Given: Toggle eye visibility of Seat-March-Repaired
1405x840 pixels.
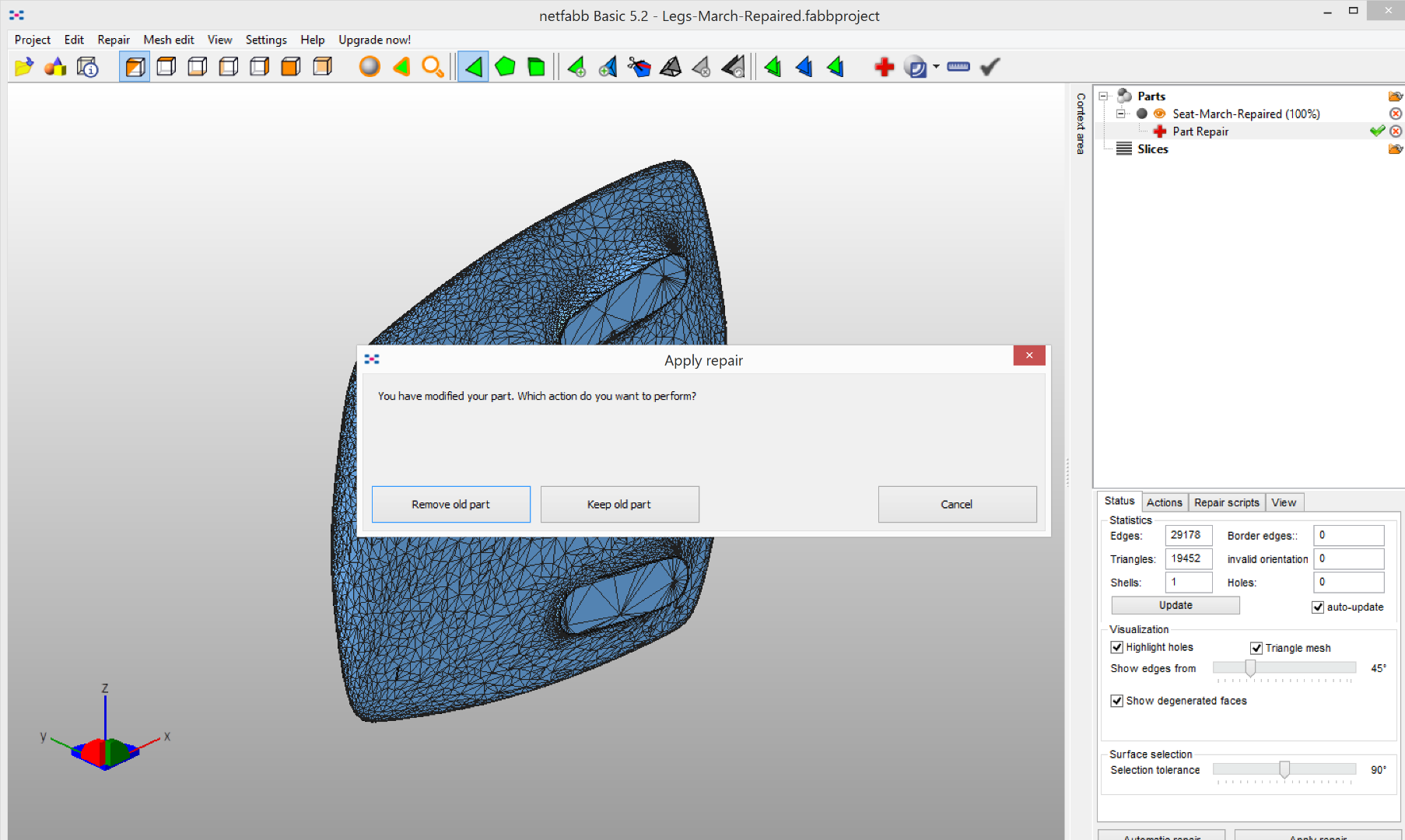Looking at the screenshot, I should point(1159,114).
